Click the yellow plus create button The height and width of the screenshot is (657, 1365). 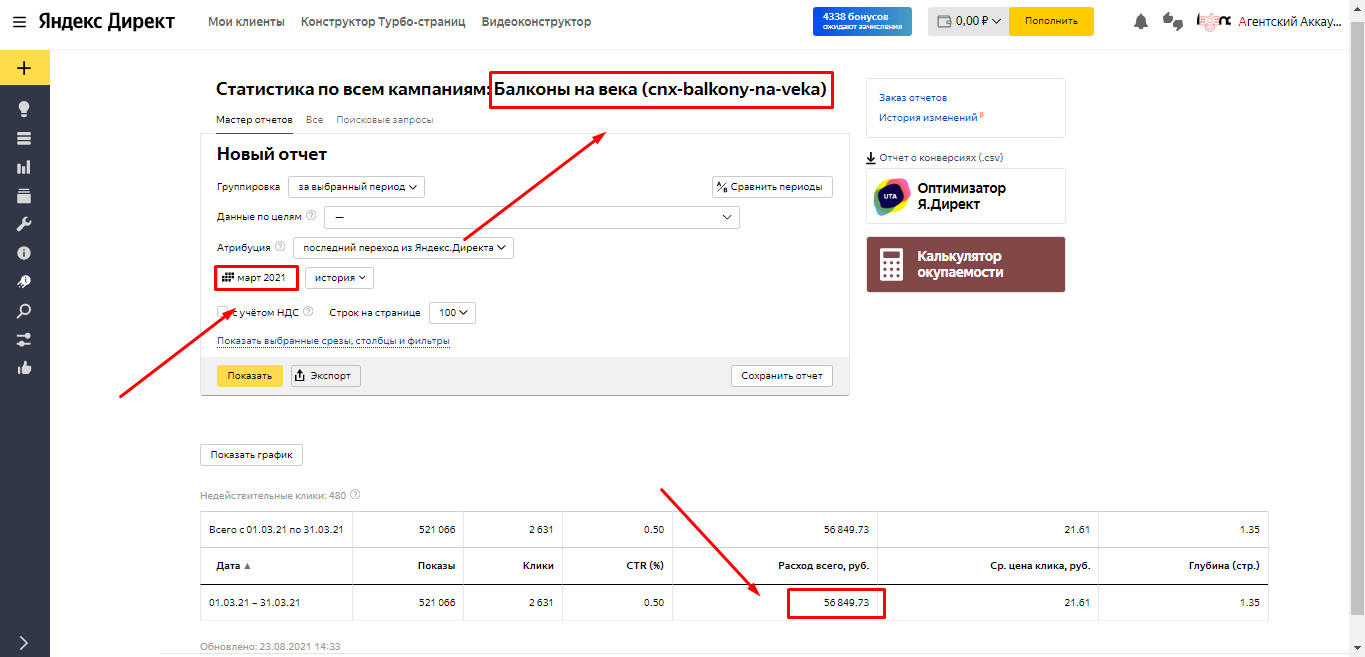click(x=24, y=68)
